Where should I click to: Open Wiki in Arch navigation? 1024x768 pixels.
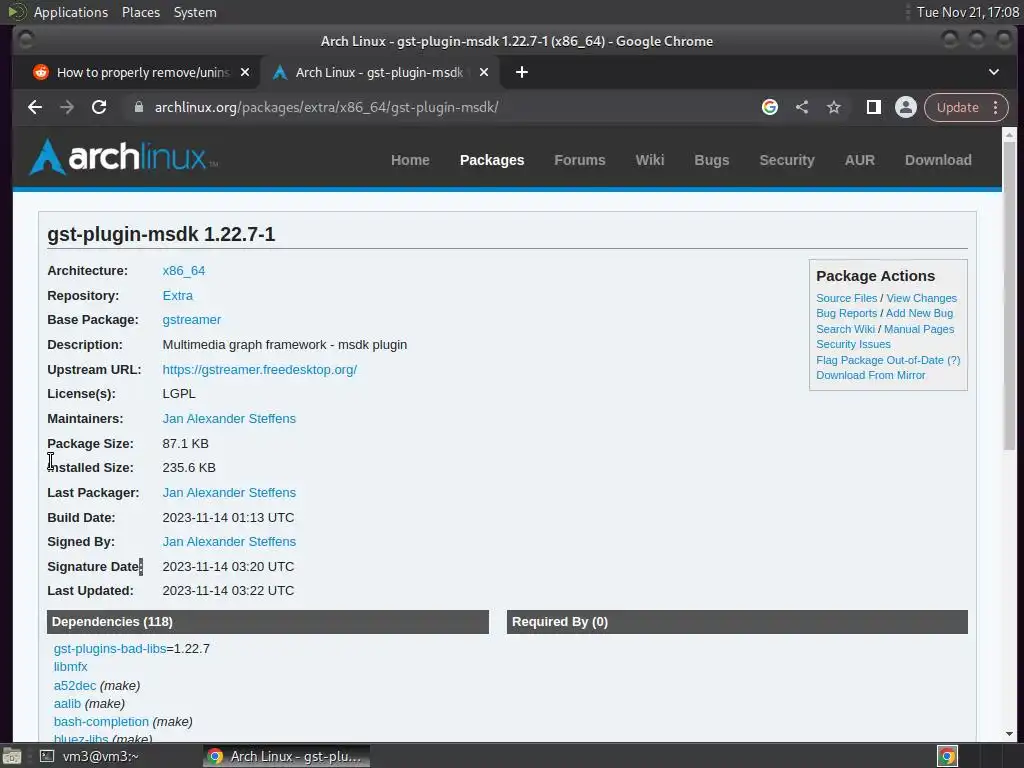[x=650, y=160]
